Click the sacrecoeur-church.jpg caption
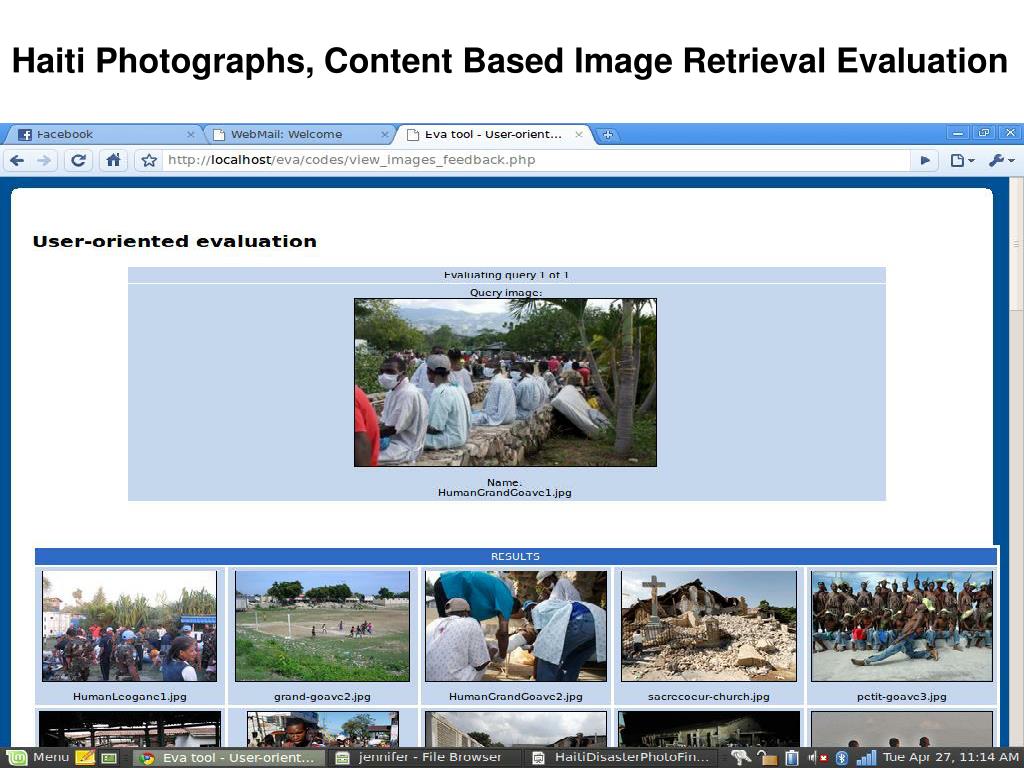The width and height of the screenshot is (1024, 768). point(709,697)
